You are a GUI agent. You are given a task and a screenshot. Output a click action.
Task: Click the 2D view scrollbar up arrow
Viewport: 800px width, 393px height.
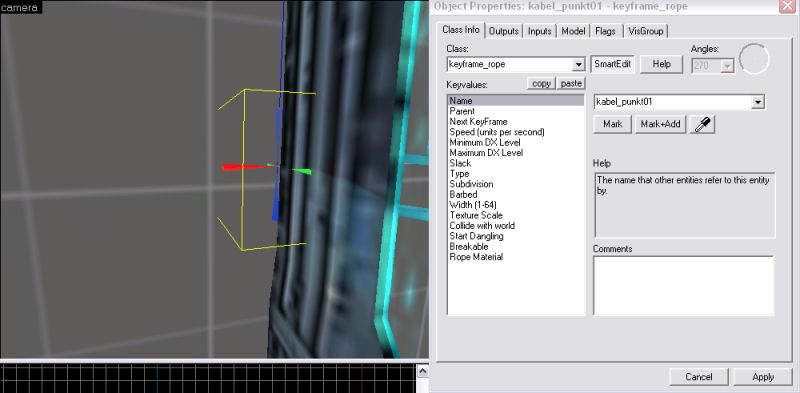click(x=423, y=371)
